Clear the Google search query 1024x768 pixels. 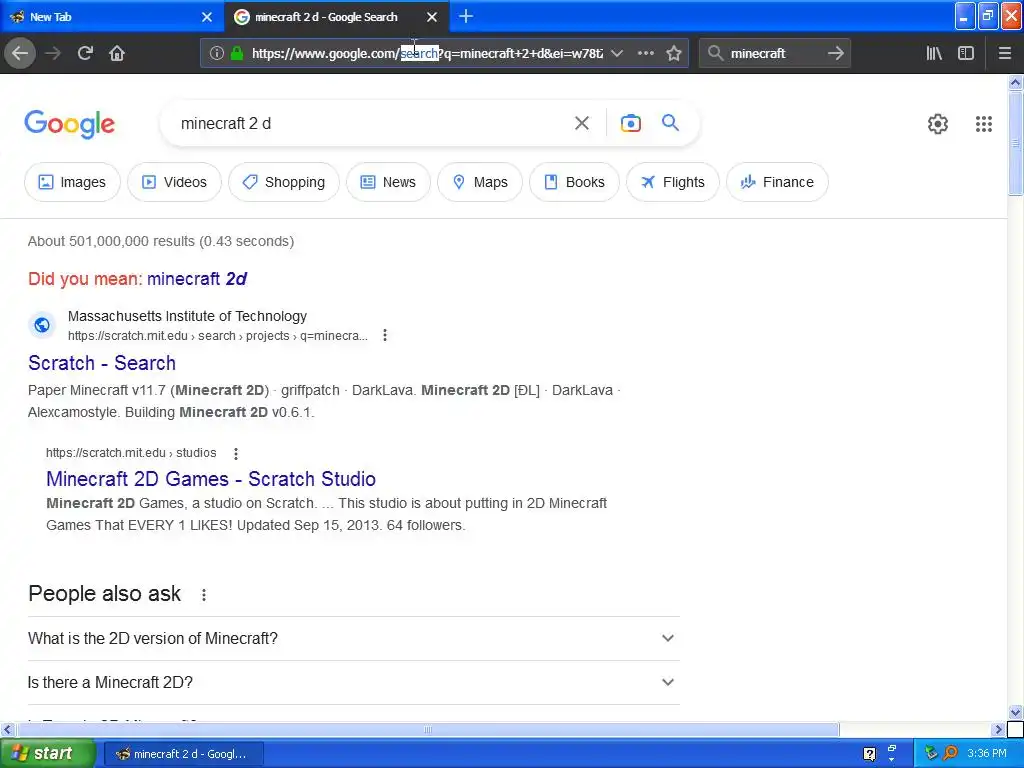(x=582, y=123)
